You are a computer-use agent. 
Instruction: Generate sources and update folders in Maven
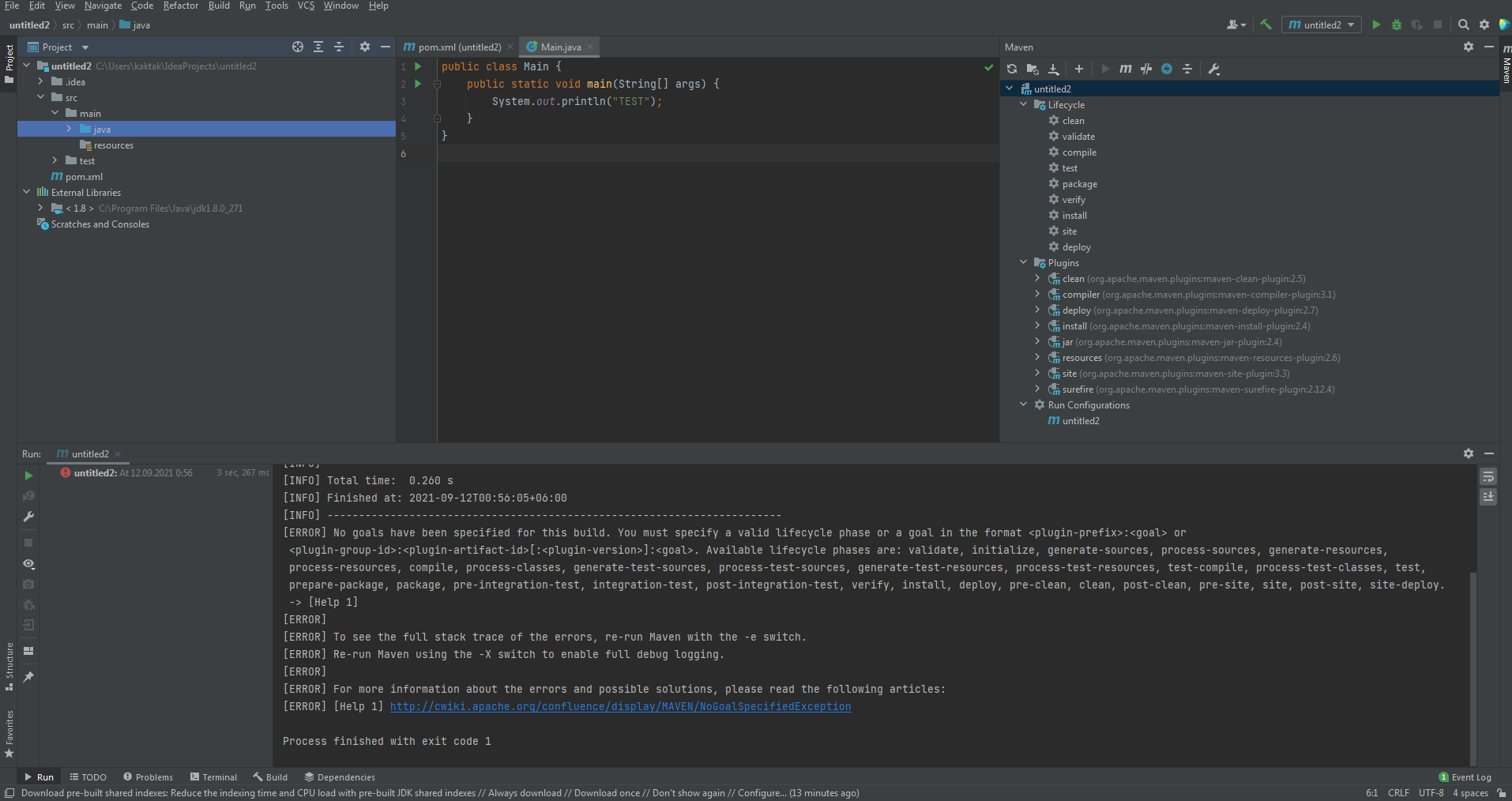1032,69
